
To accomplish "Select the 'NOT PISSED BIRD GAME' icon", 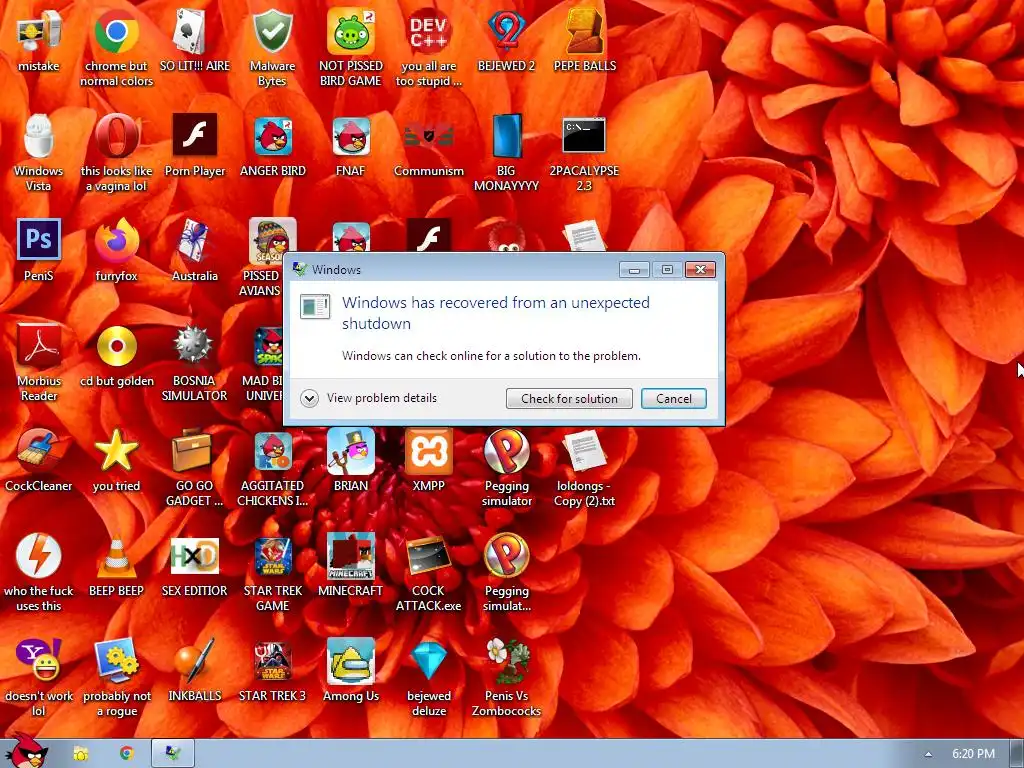I will tap(351, 31).
